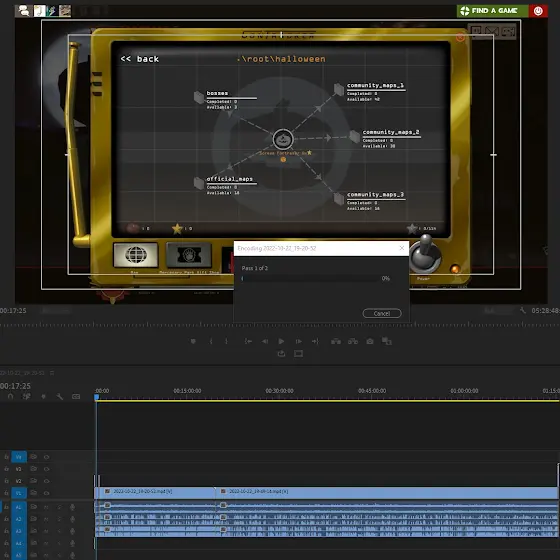Solo the A1 audio track
Screen dimensions: 560x560
[59, 508]
